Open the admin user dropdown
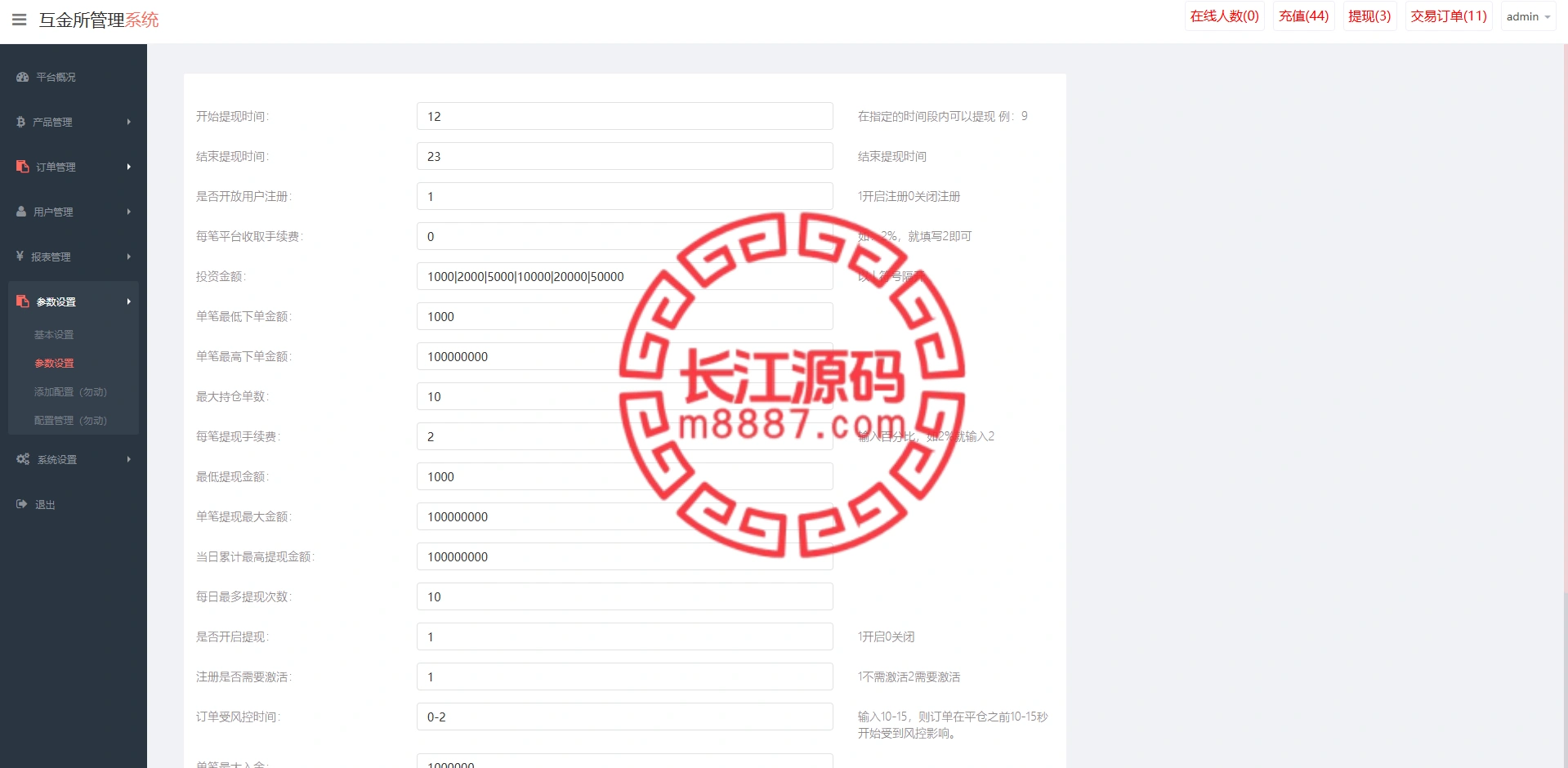Viewport: 1568px width, 768px height. coord(1528,16)
